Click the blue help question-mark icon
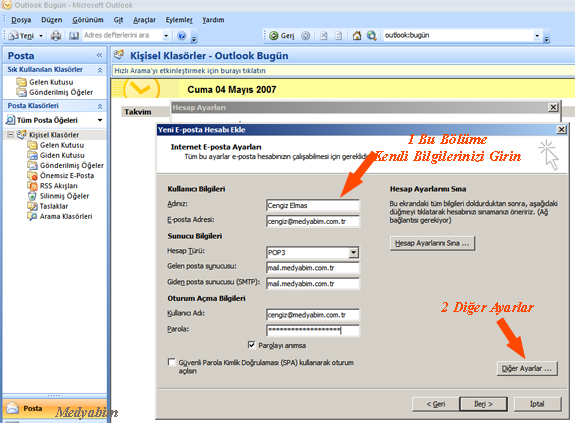 tap(182, 36)
